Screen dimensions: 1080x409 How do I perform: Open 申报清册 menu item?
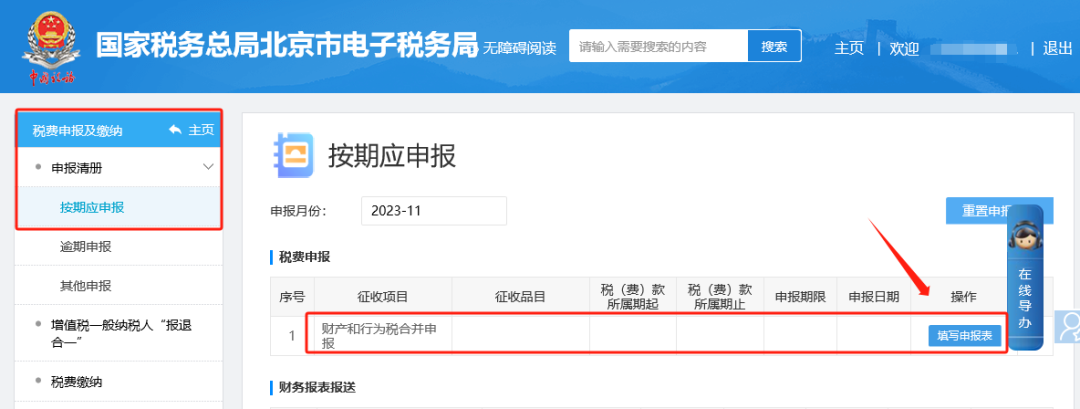pyautogui.click(x=77, y=167)
